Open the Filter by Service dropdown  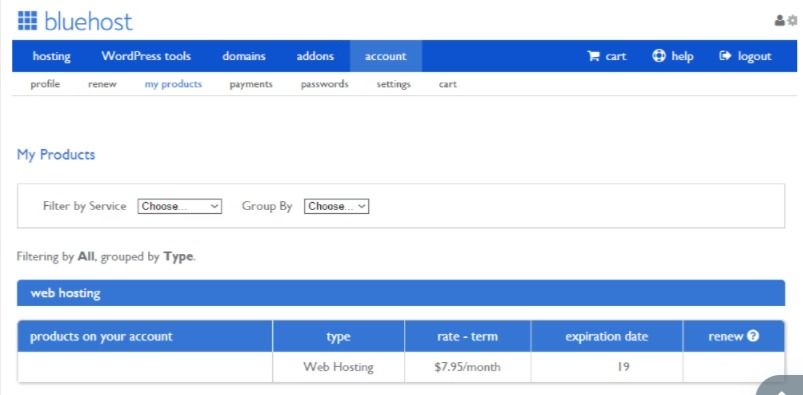[180, 206]
